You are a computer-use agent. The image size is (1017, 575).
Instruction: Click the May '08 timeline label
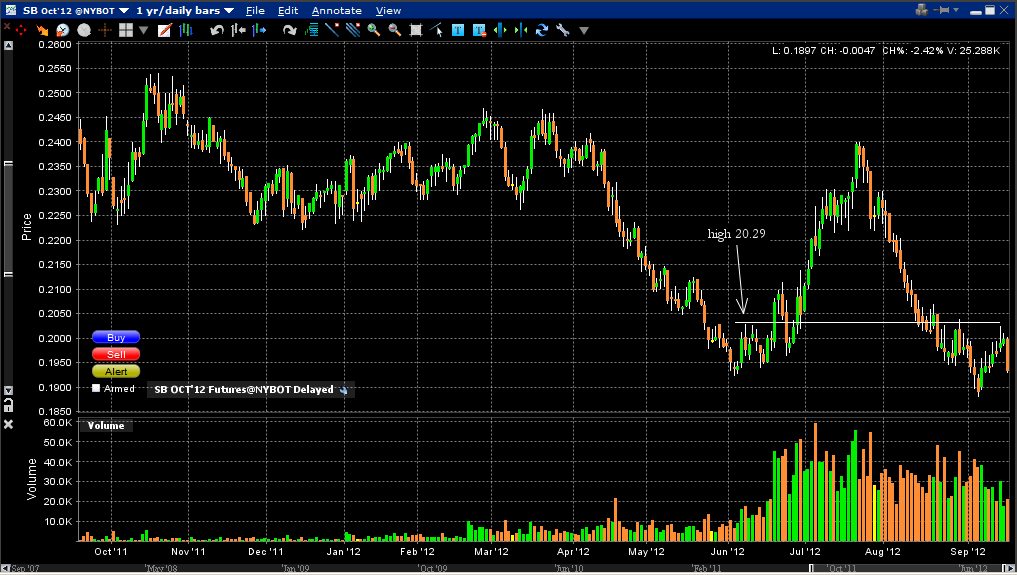point(162,569)
